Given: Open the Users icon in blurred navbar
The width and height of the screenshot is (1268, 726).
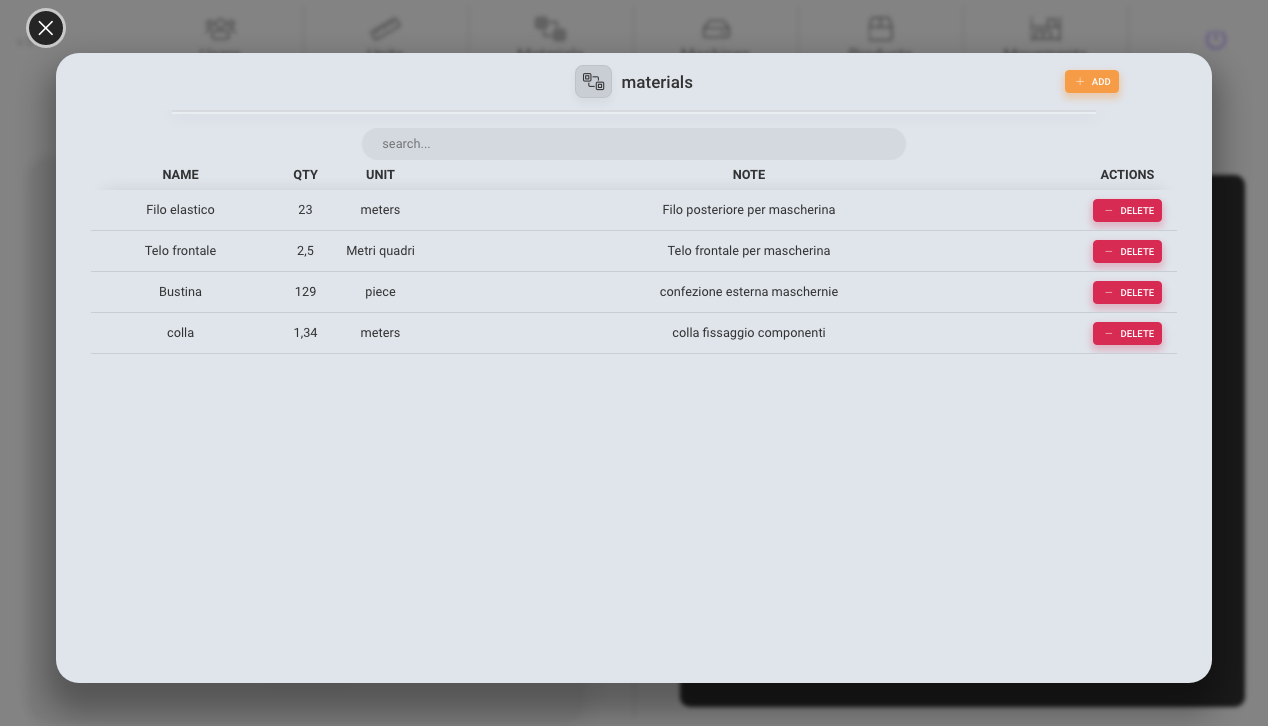Looking at the screenshot, I should tap(220, 30).
